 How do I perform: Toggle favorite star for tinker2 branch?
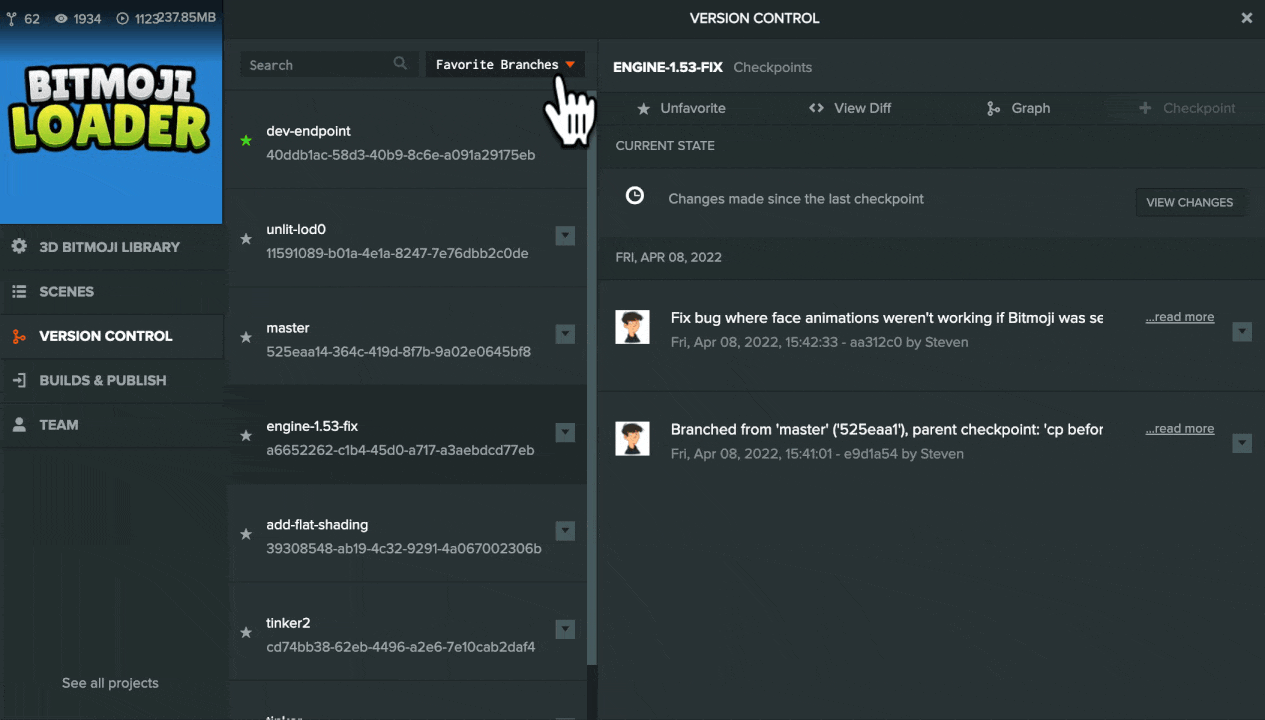click(246, 633)
